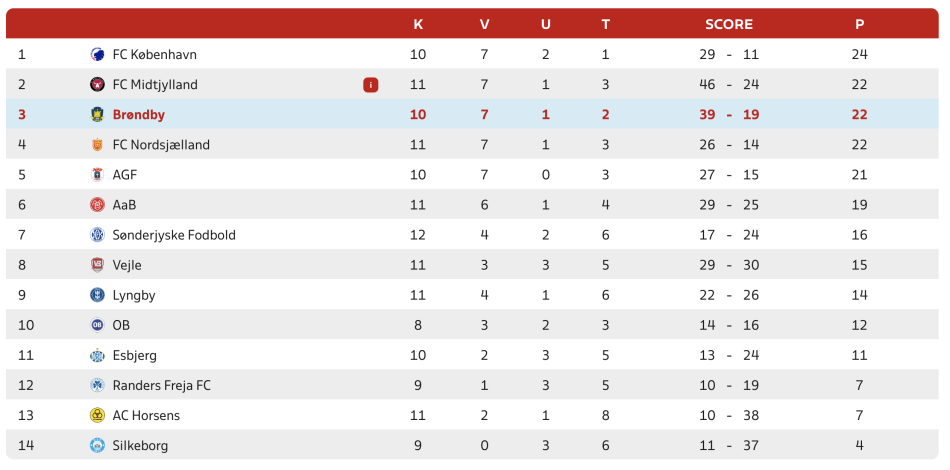Select the FC Nordsjælland logo
This screenshot has height=470, width=950.
coord(98,145)
